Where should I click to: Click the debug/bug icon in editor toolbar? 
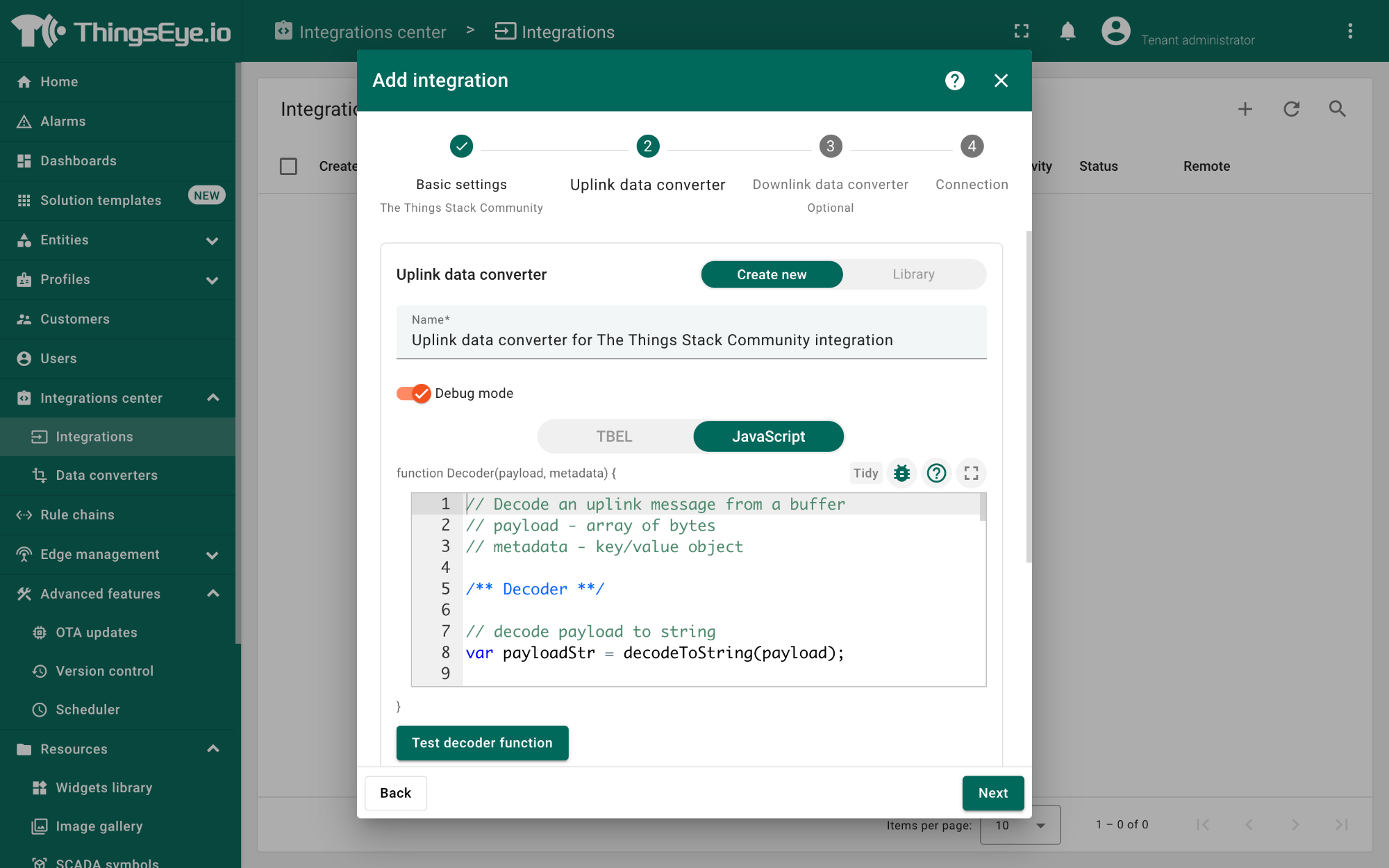tap(901, 473)
